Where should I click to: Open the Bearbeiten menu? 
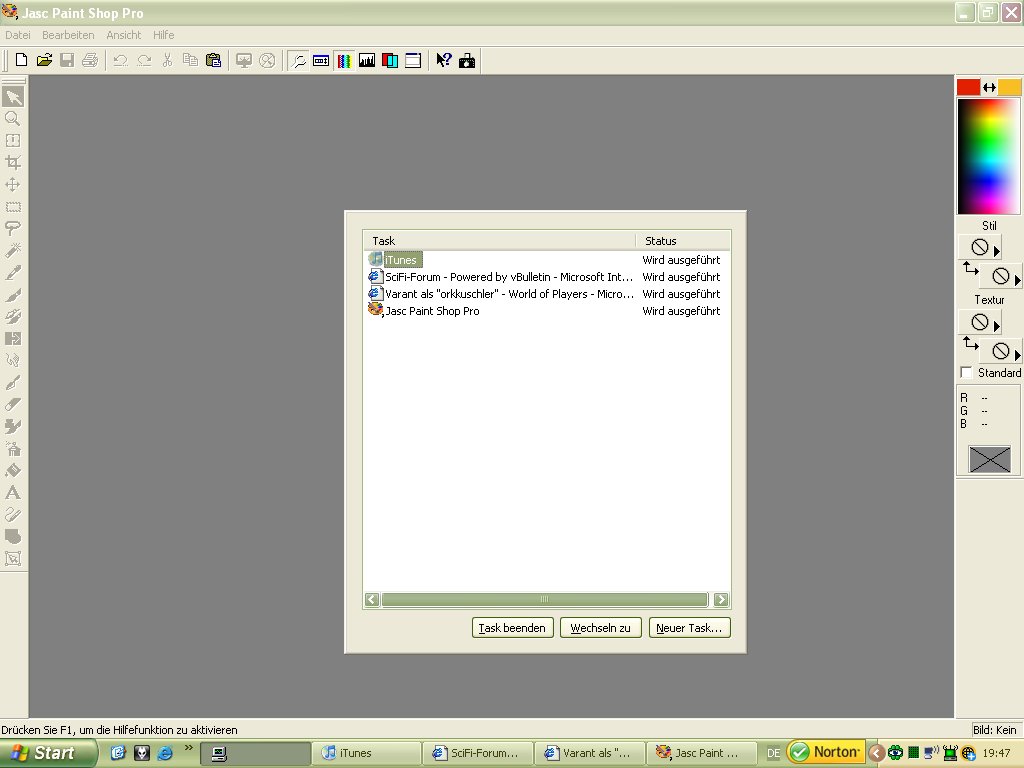[68, 35]
